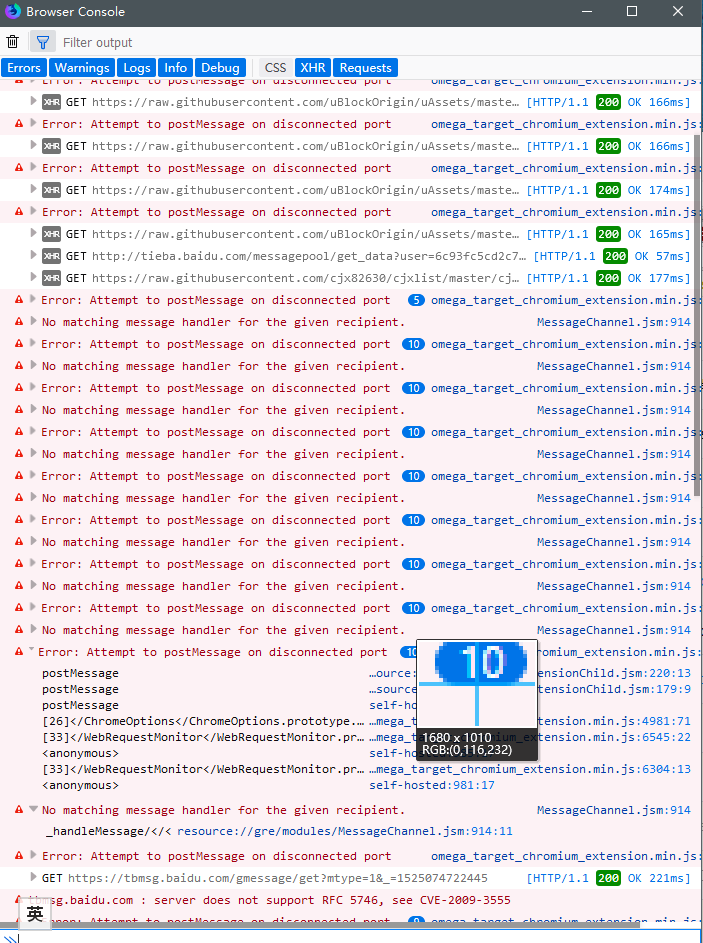Click the repeat count badge showing 5
Image resolution: width=703 pixels, height=943 pixels.
pos(416,299)
